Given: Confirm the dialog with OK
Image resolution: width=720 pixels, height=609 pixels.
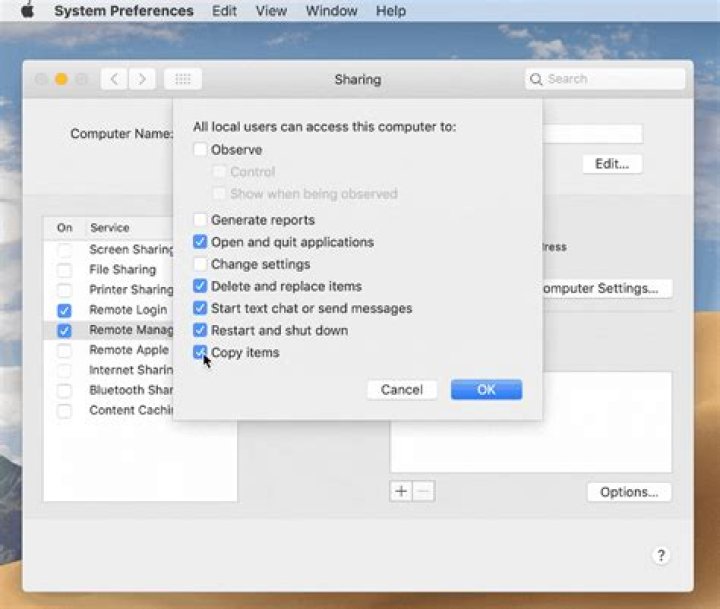Looking at the screenshot, I should [486, 390].
